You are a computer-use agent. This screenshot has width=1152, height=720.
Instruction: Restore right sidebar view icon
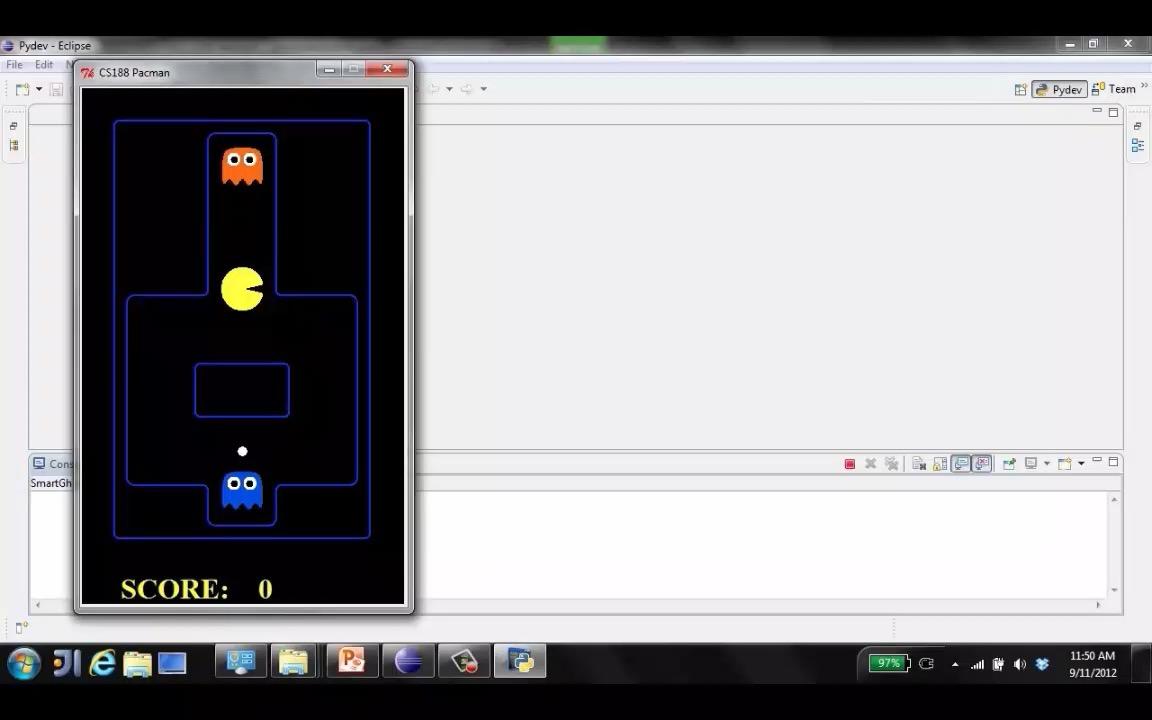pos(1137,126)
